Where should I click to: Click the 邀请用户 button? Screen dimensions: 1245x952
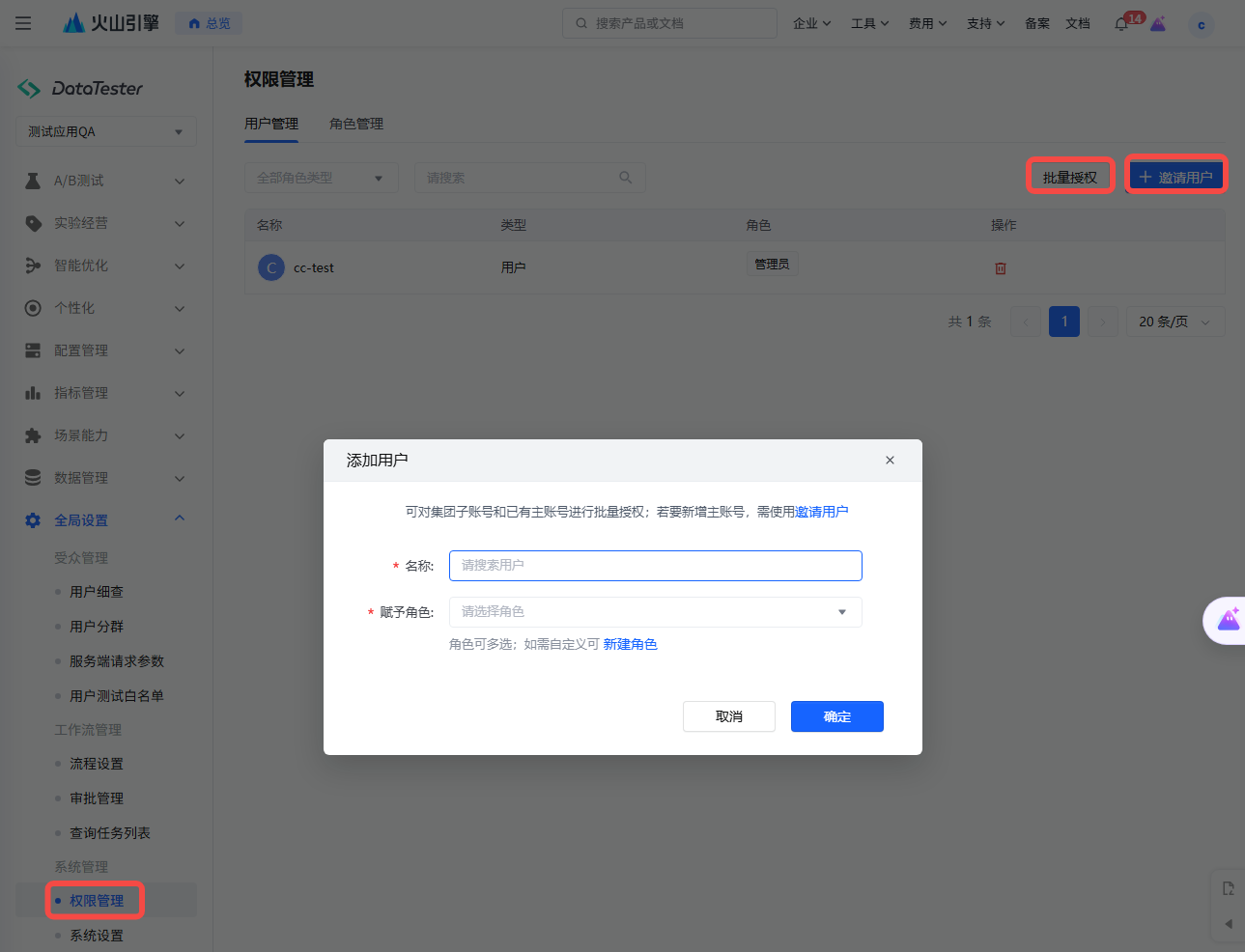tap(1176, 177)
